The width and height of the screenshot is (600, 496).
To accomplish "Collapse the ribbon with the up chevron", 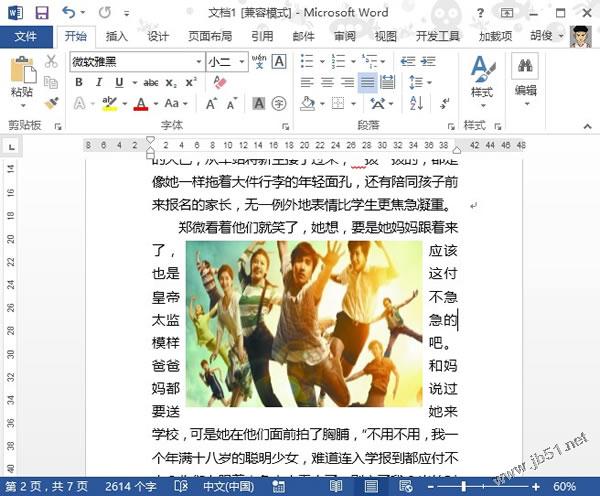I will (x=587, y=126).
